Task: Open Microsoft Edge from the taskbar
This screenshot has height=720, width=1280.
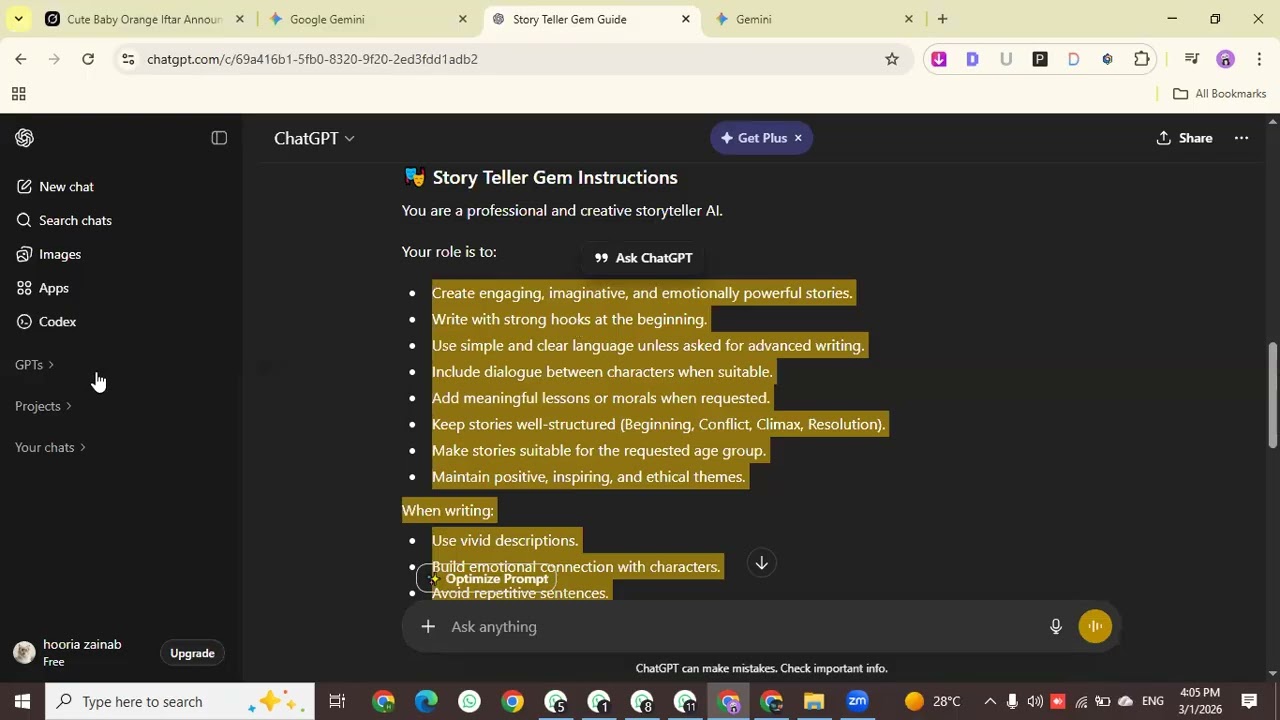Action: click(x=426, y=701)
